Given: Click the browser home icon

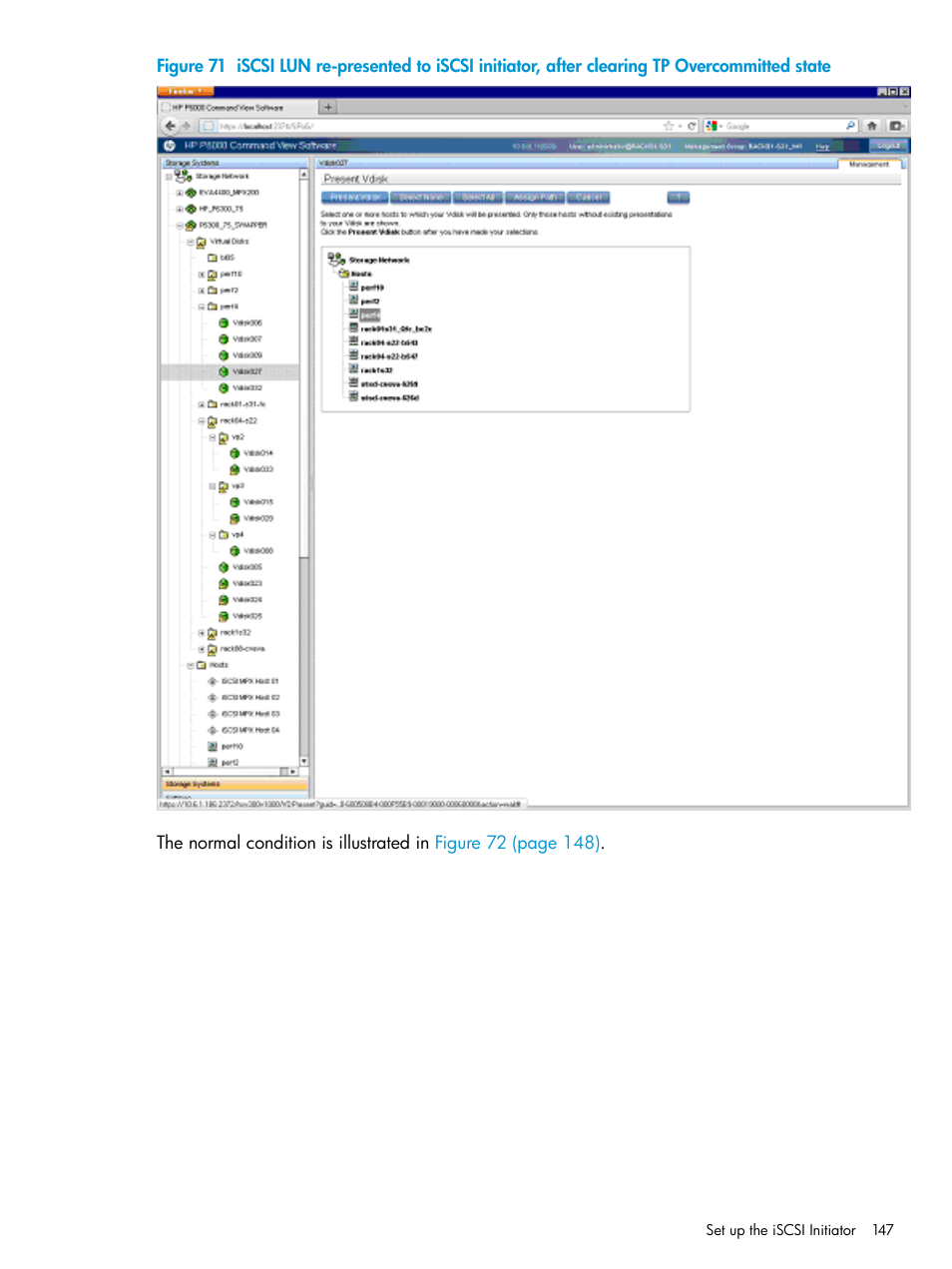Looking at the screenshot, I should tap(872, 126).
